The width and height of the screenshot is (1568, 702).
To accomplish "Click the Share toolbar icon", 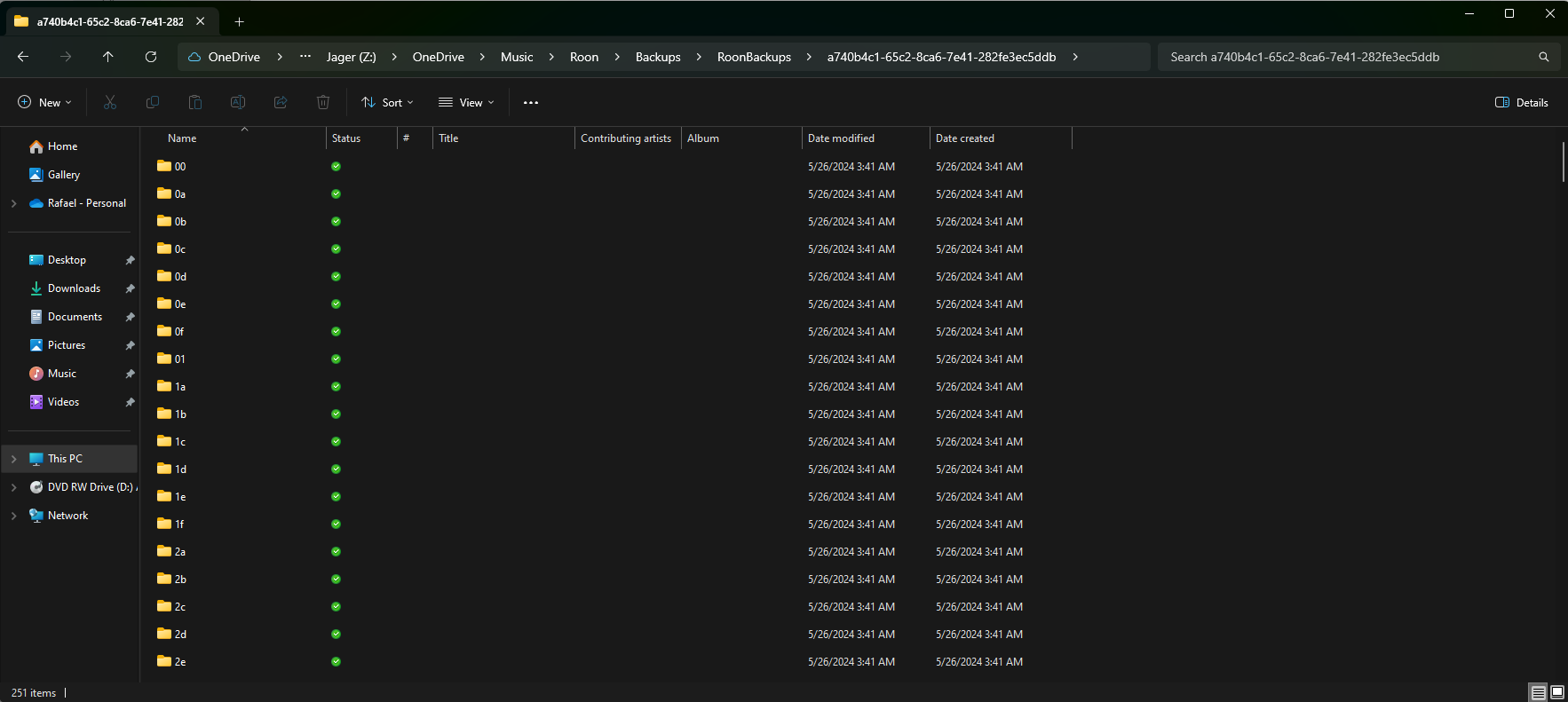I will coord(281,103).
